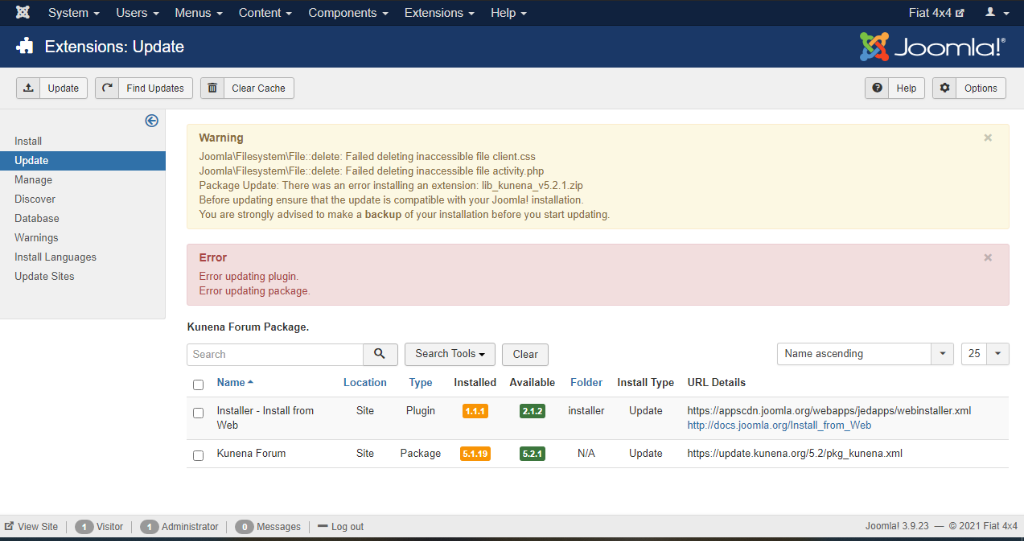This screenshot has width=1024, height=541.
Task: Click the Visitor count badge
Action: click(84, 527)
